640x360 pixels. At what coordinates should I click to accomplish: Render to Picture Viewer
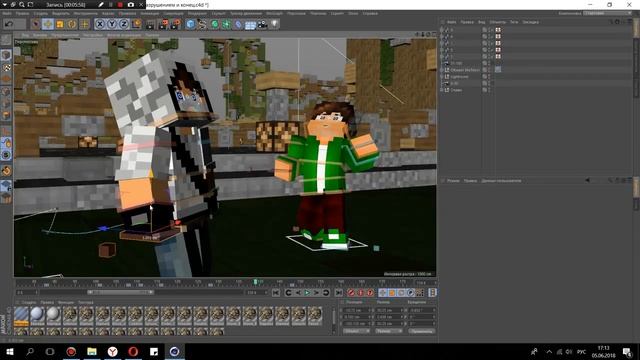(x=163, y=24)
